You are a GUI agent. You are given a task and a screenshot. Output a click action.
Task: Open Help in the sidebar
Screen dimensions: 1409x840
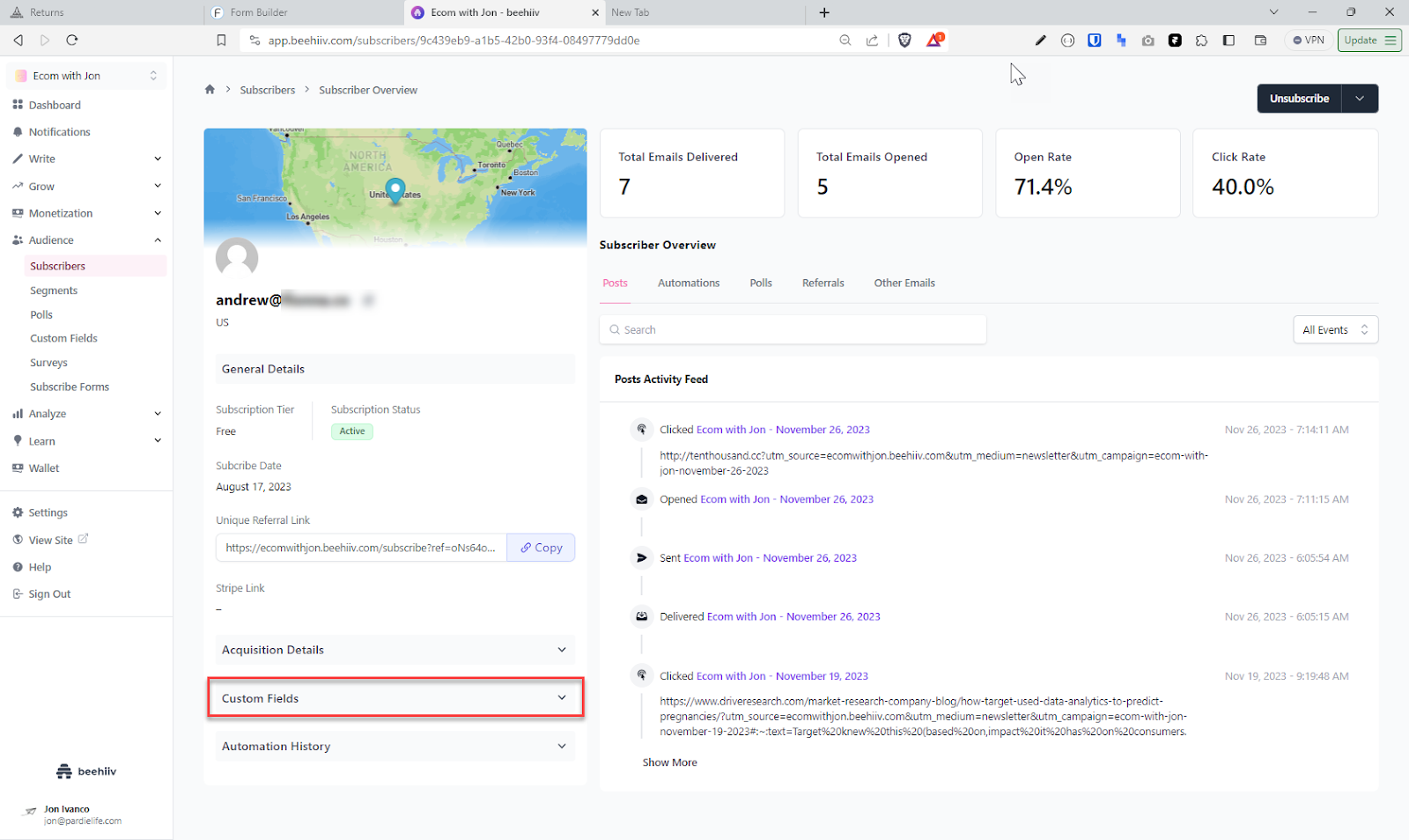point(40,567)
